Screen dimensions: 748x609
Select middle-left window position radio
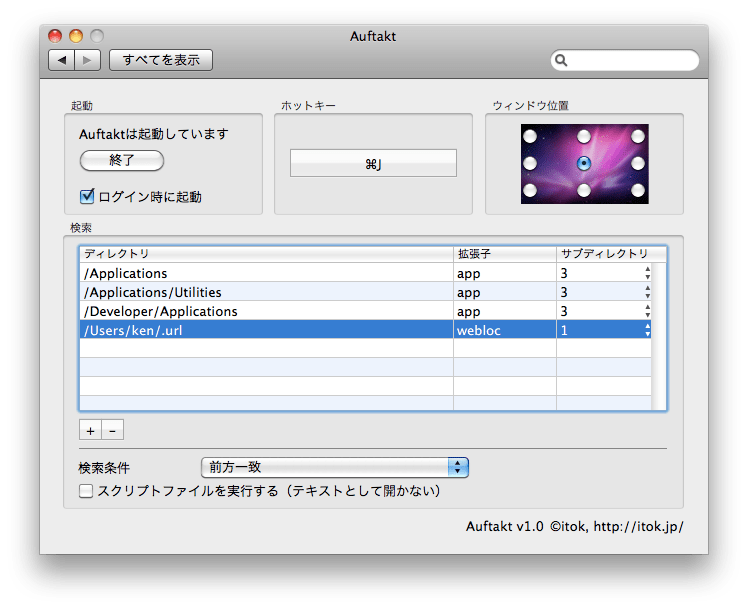(530, 164)
